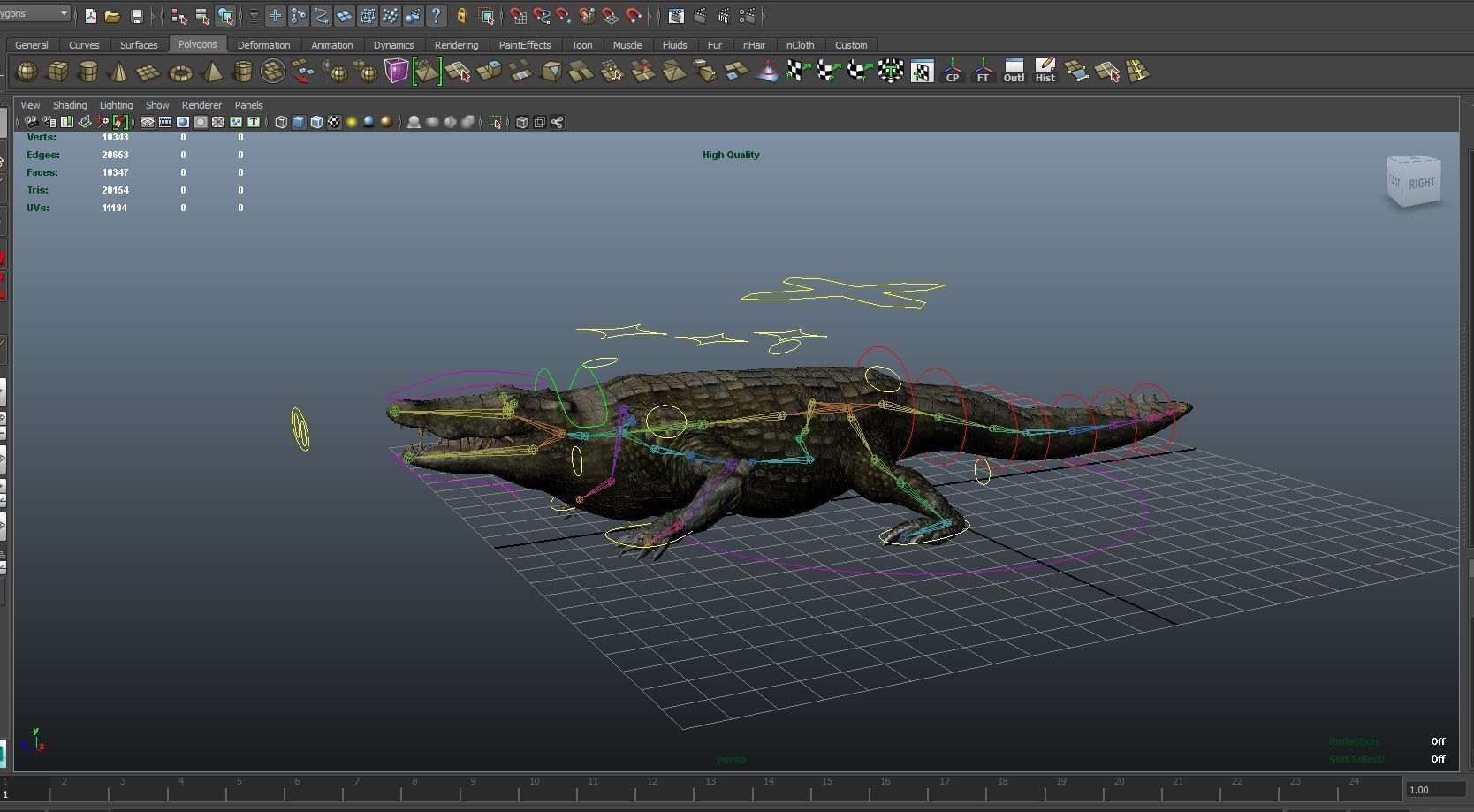Open render settings clapperboard icon
This screenshot has width=1474, height=812.
[x=748, y=16]
